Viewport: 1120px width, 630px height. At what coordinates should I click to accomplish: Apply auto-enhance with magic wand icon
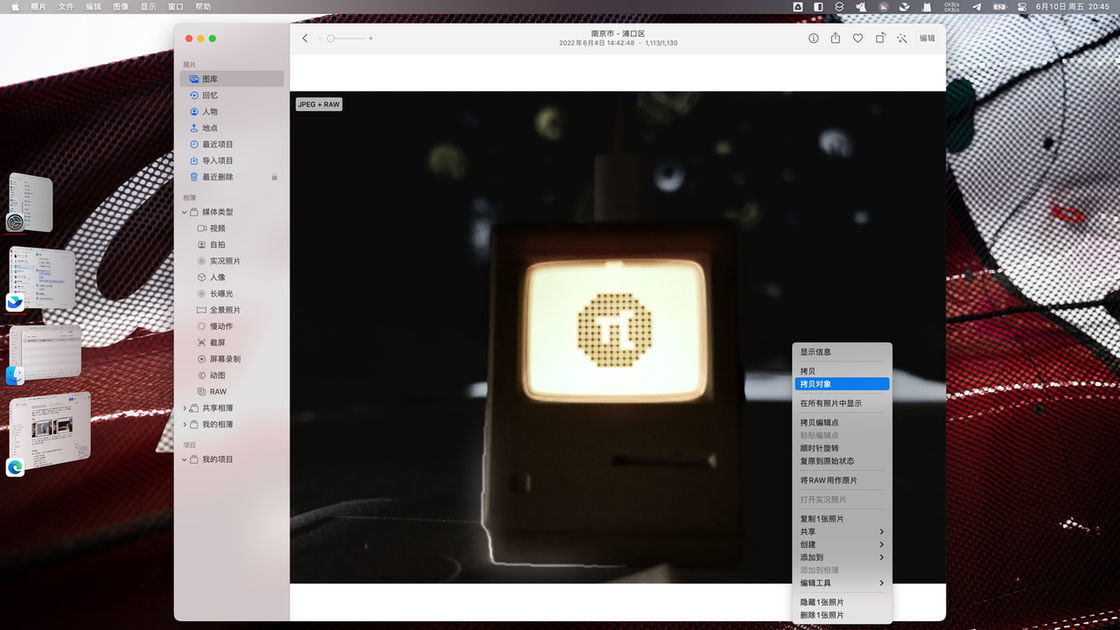[x=902, y=39]
